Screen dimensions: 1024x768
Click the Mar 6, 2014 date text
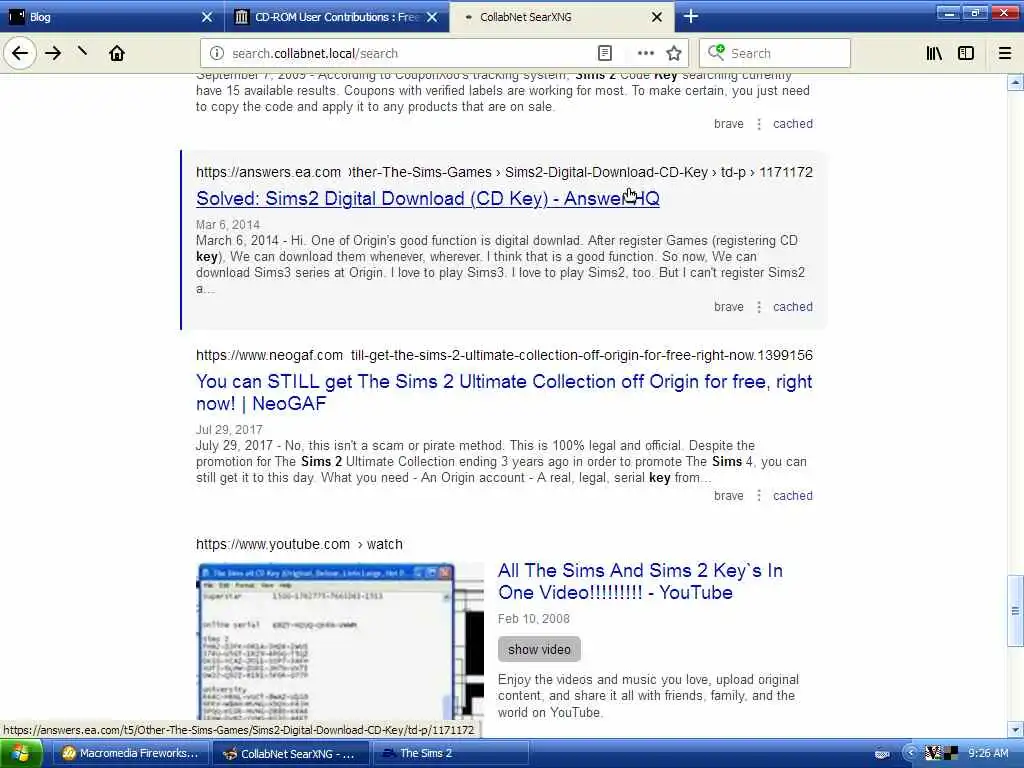pos(228,225)
